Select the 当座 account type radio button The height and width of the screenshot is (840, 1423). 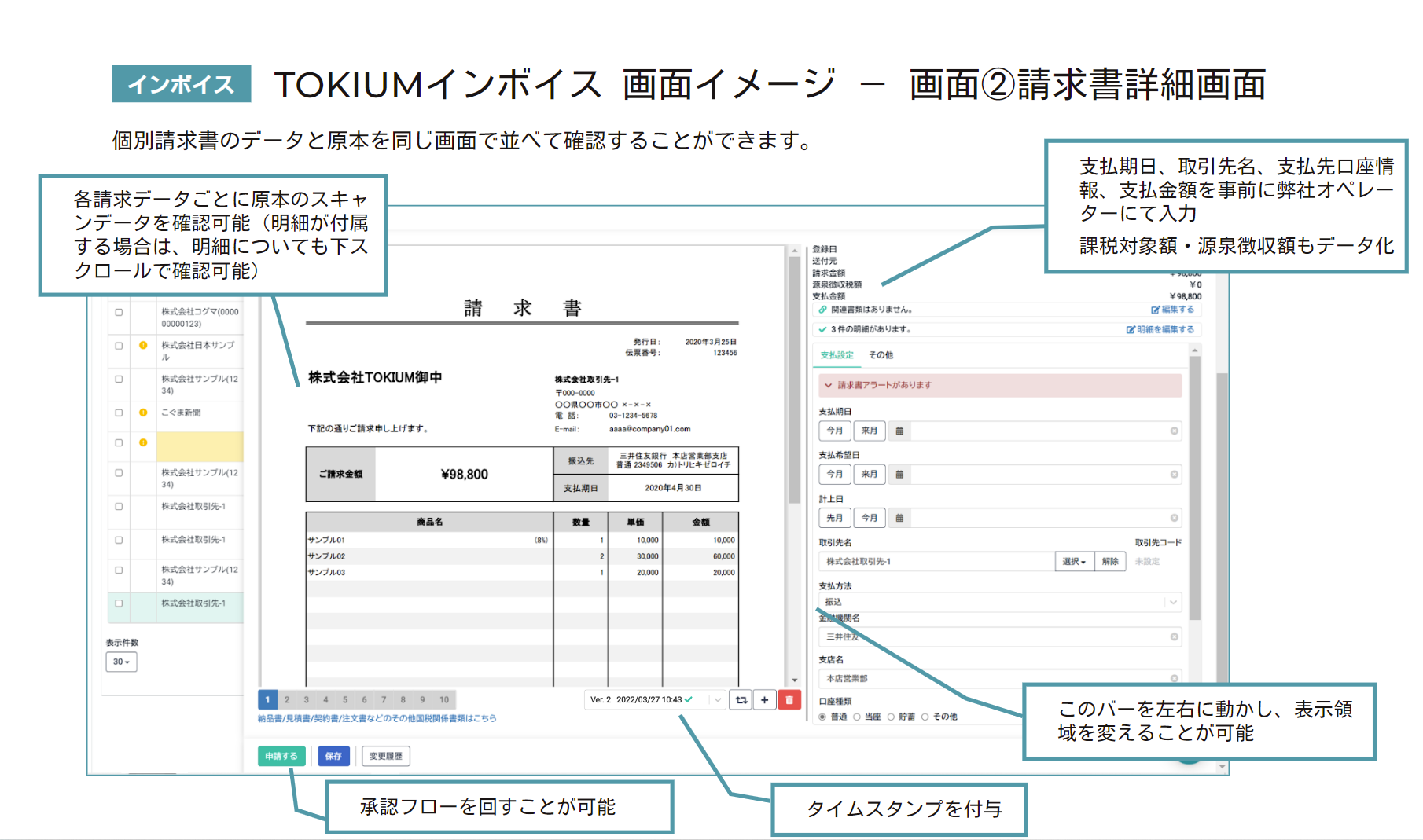pyautogui.click(x=857, y=717)
